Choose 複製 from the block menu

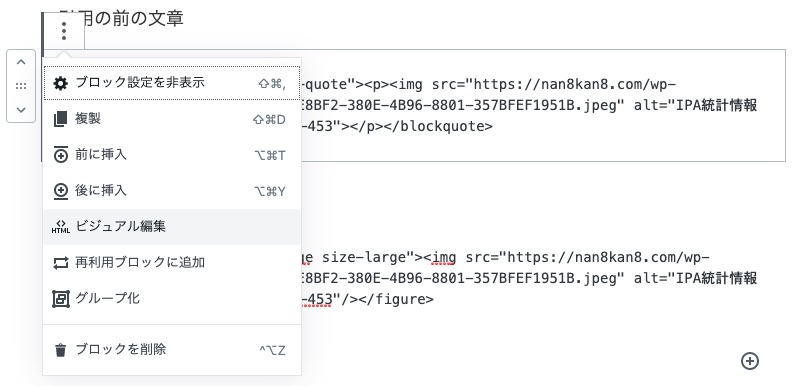(172, 119)
